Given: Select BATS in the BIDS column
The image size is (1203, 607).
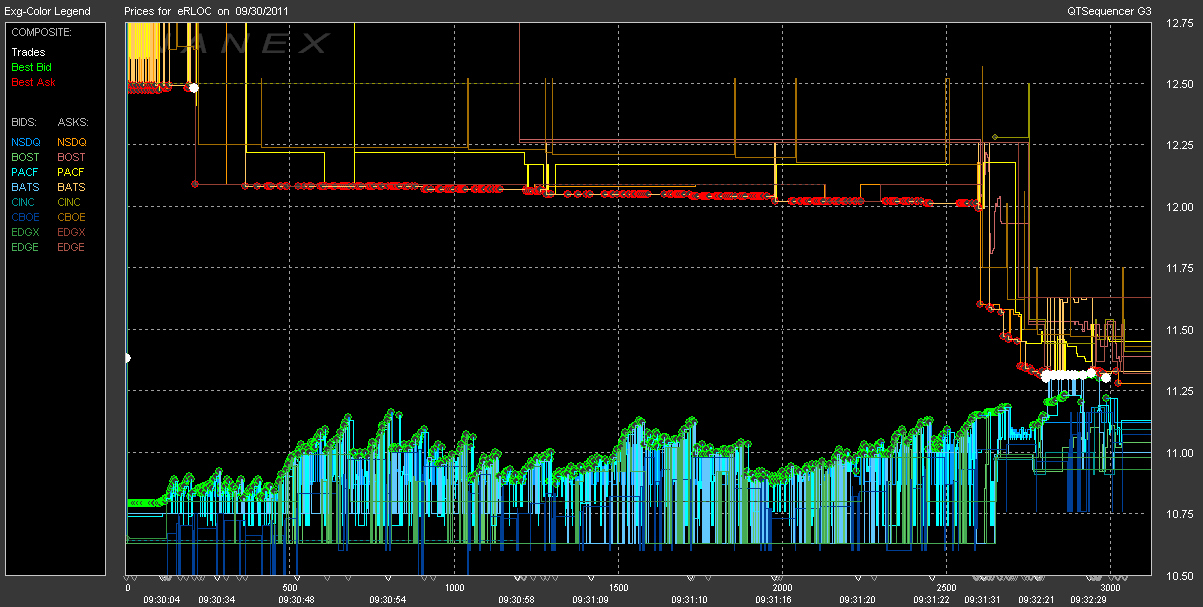Looking at the screenshot, I should point(27,187).
